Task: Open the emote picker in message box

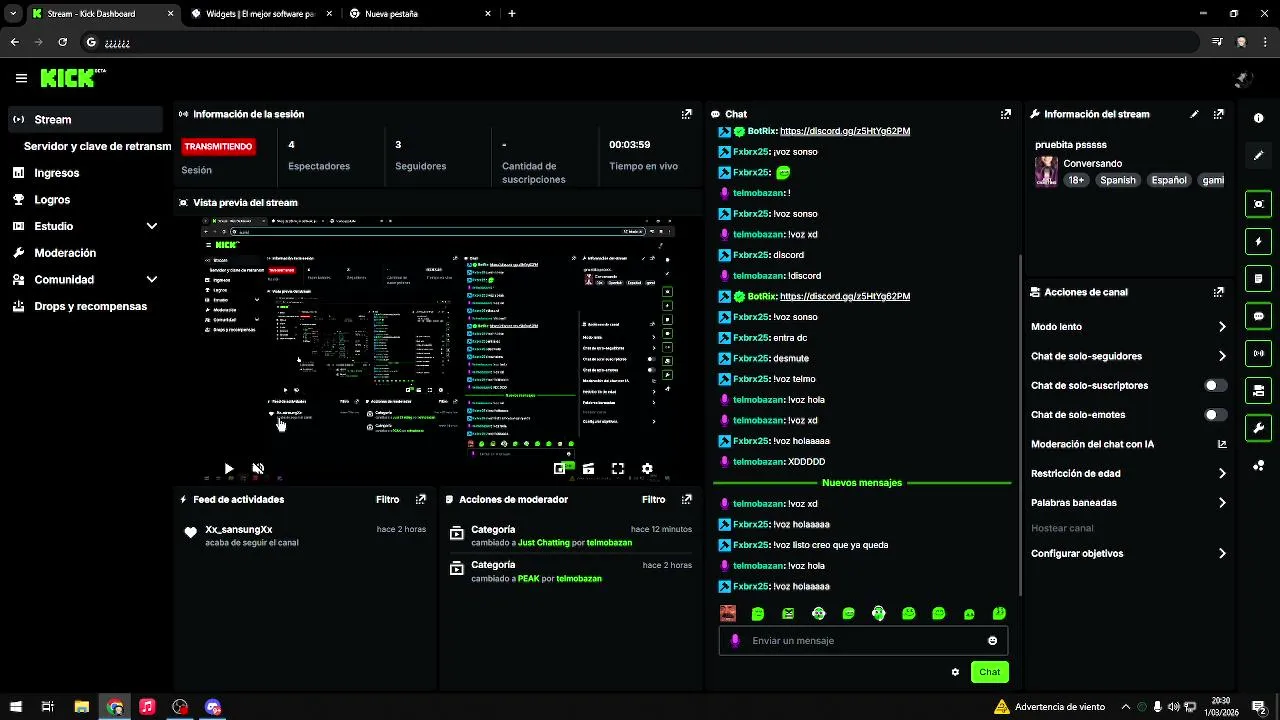Action: (992, 641)
